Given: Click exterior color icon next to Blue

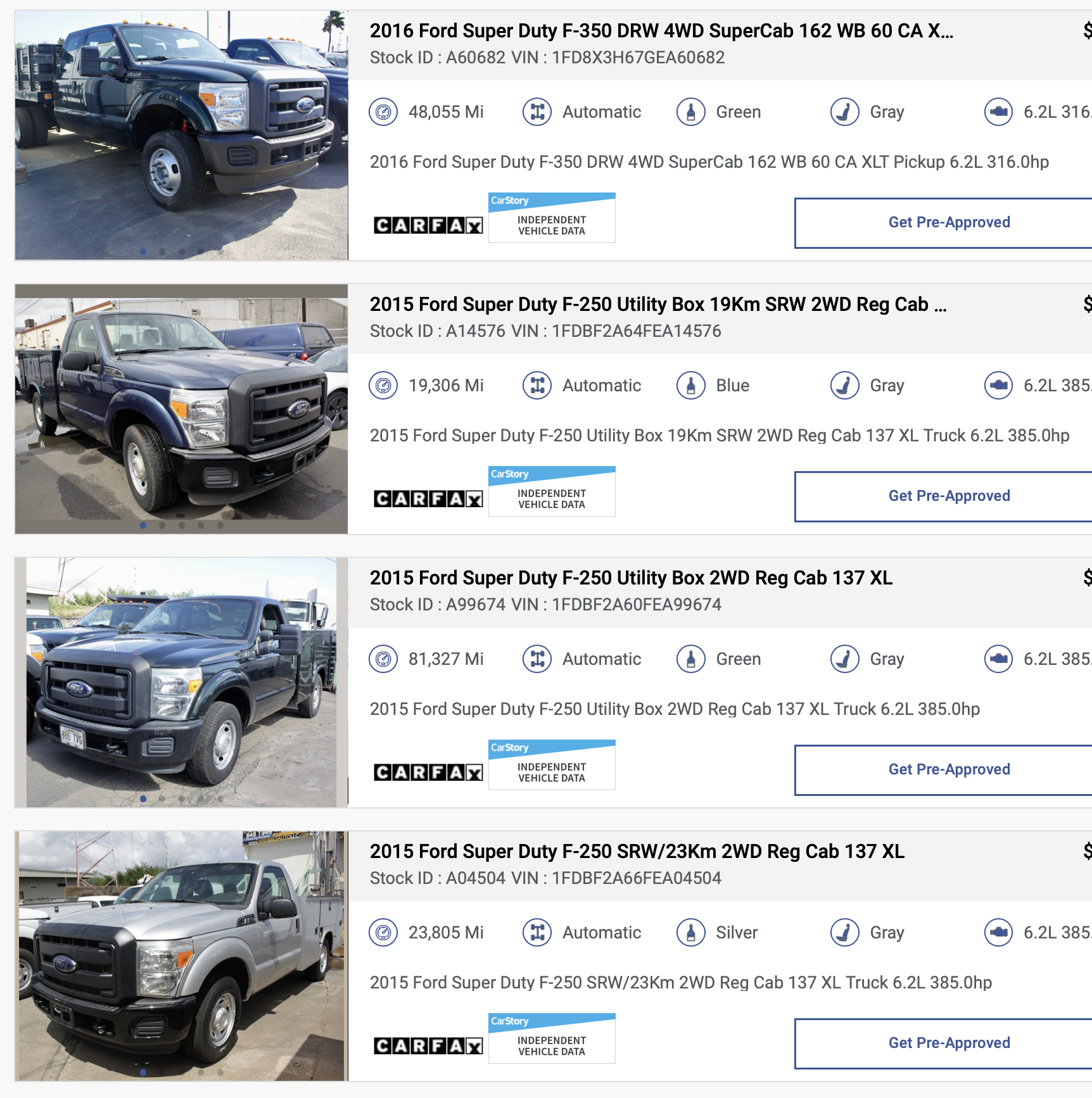Looking at the screenshot, I should pos(691,386).
